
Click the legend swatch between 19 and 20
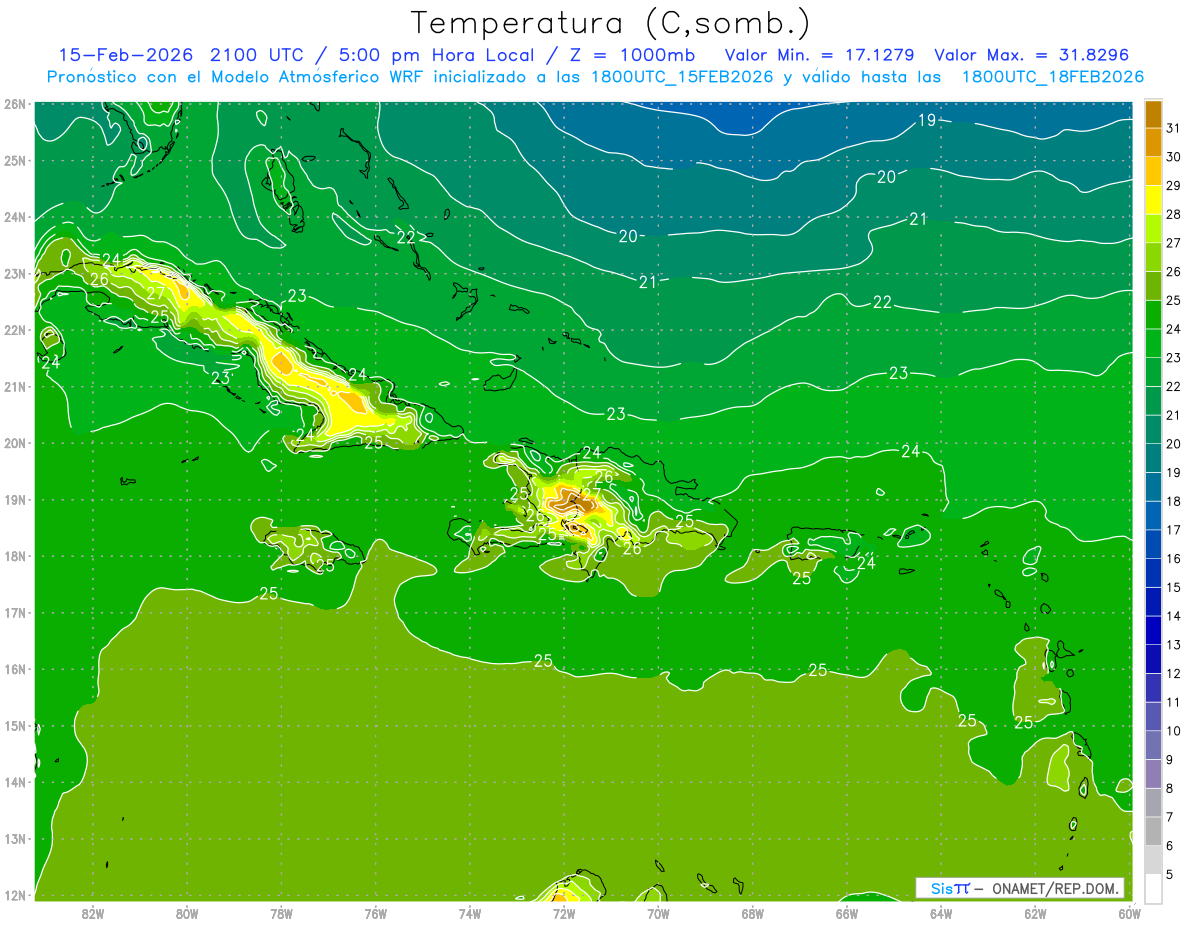[x=1153, y=458]
